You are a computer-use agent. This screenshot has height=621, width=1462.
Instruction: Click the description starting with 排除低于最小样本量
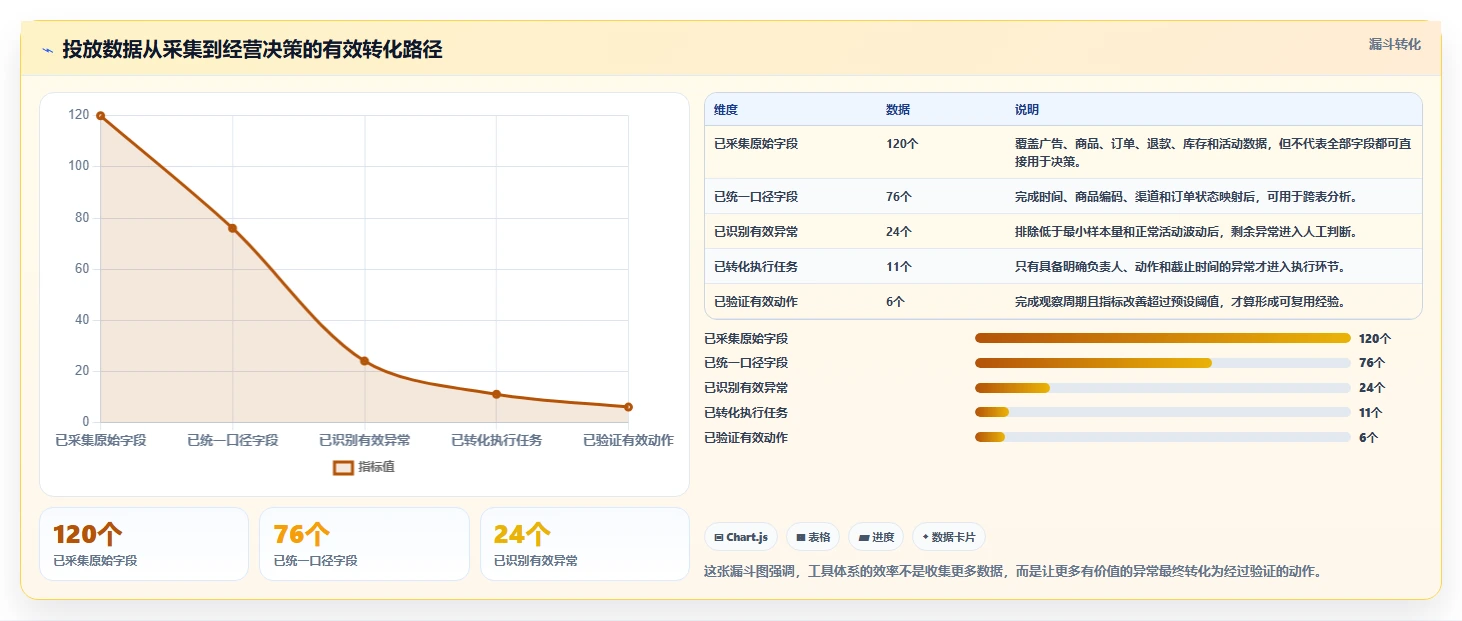(1186, 232)
